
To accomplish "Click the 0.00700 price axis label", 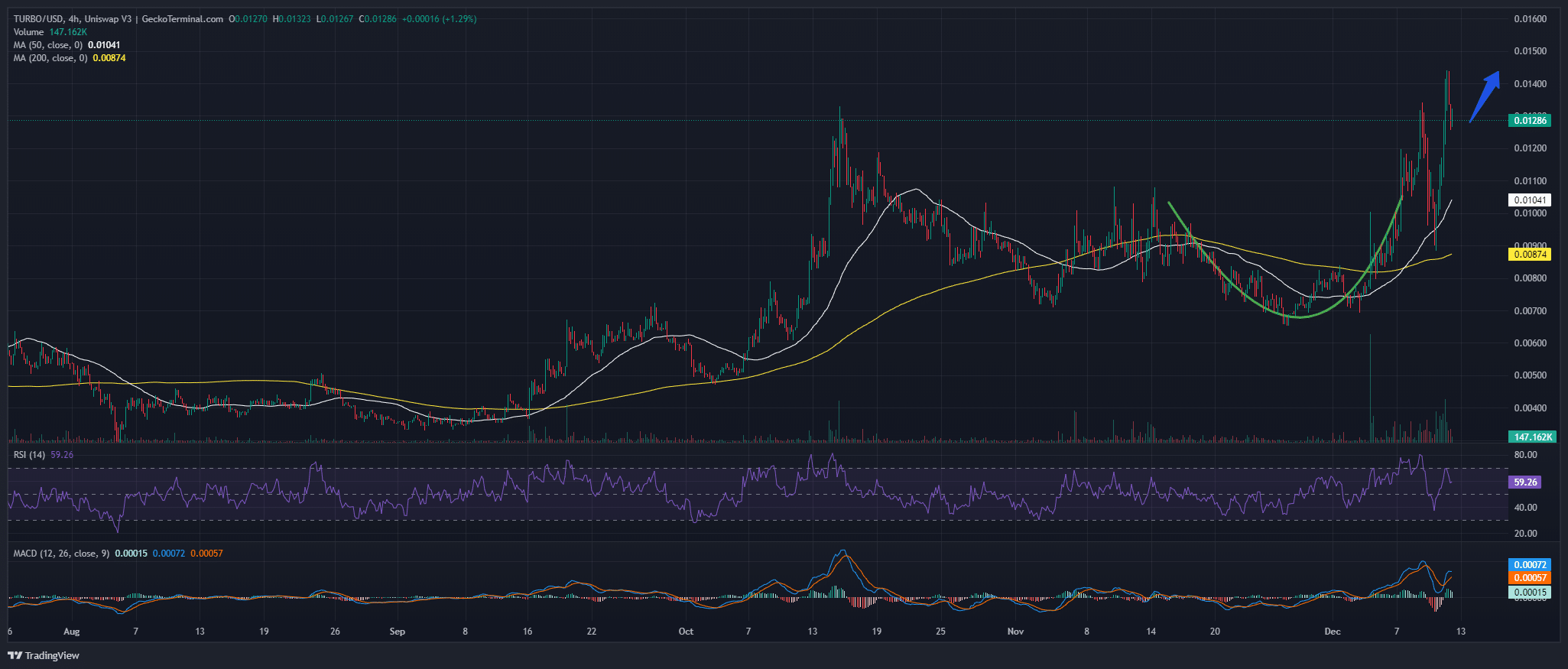I will [x=1530, y=311].
